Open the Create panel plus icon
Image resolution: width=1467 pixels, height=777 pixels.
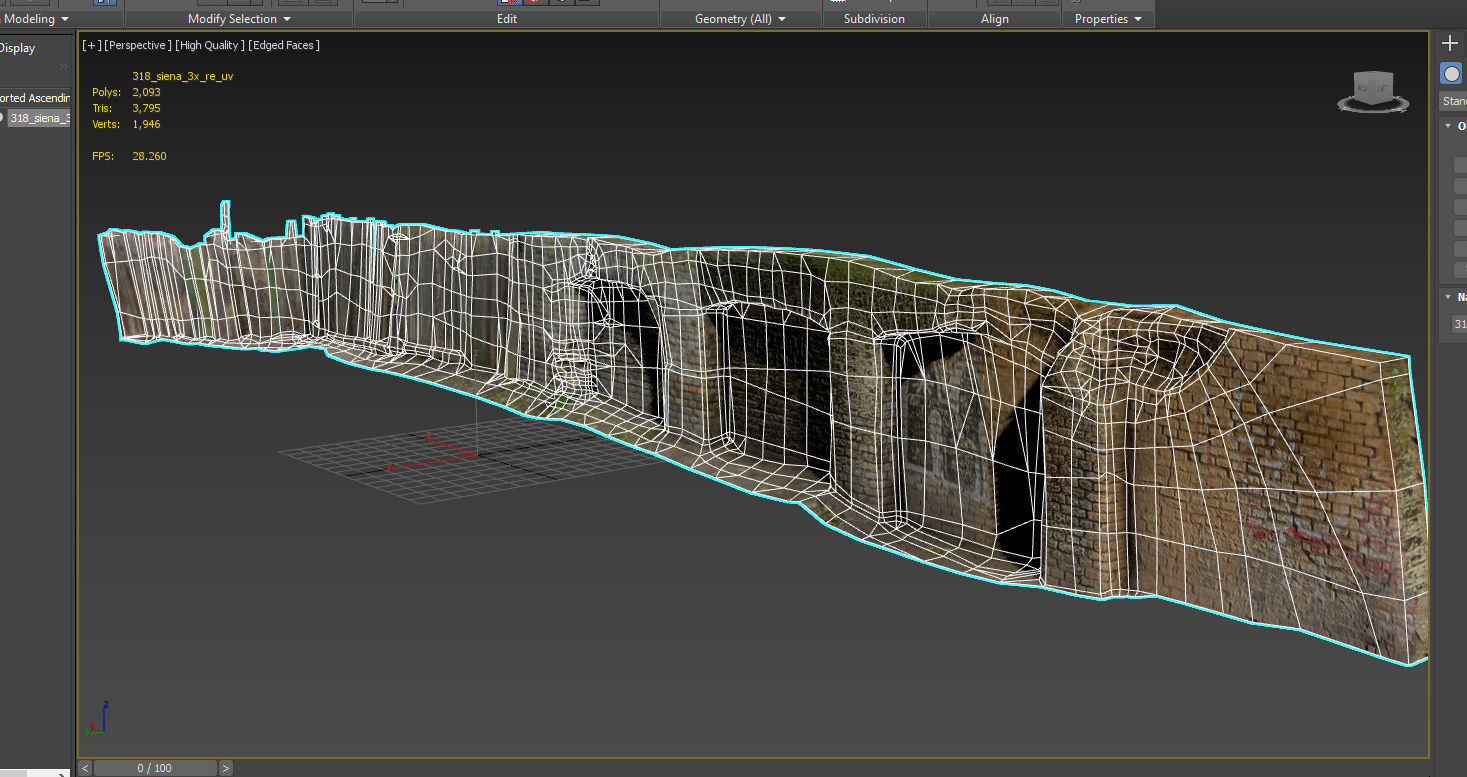[x=1450, y=43]
